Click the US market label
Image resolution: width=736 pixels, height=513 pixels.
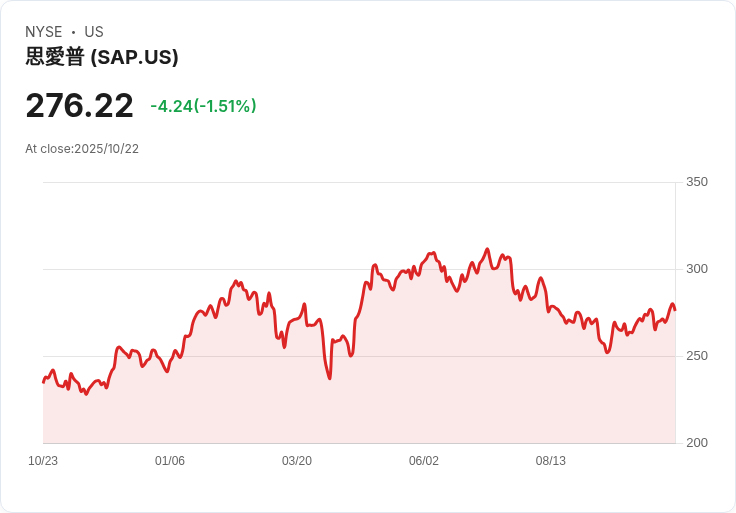tap(93, 32)
